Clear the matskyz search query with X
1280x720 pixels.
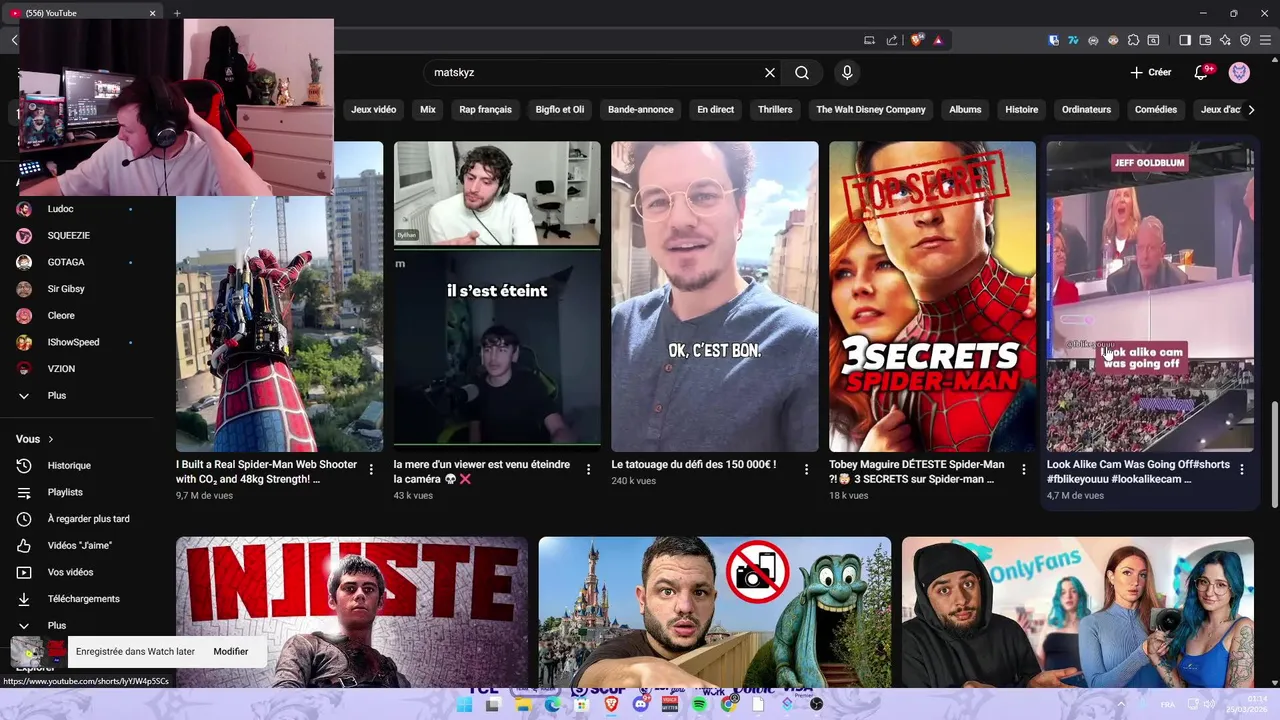[770, 73]
